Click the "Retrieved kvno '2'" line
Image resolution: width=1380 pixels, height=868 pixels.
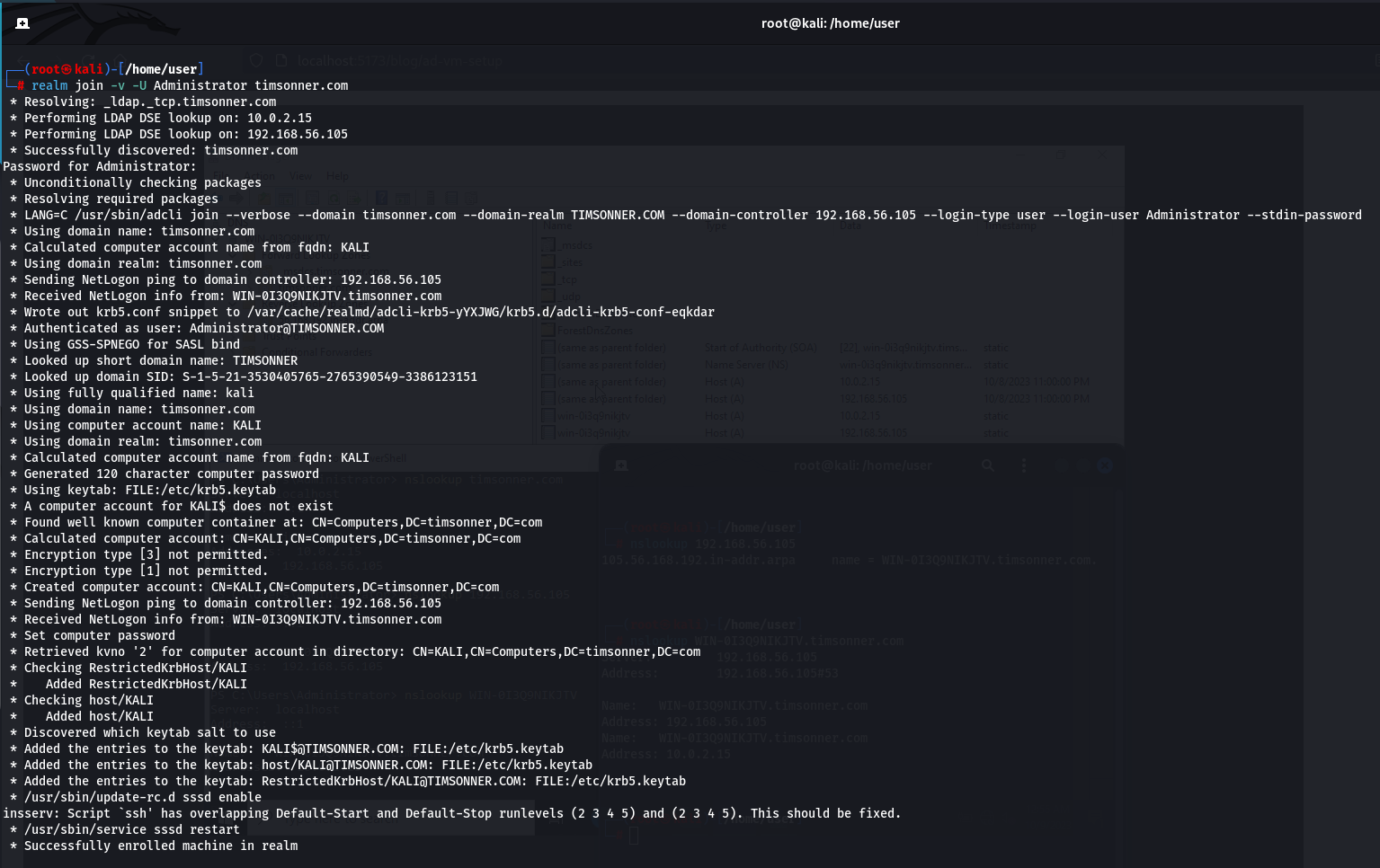[x=355, y=651]
